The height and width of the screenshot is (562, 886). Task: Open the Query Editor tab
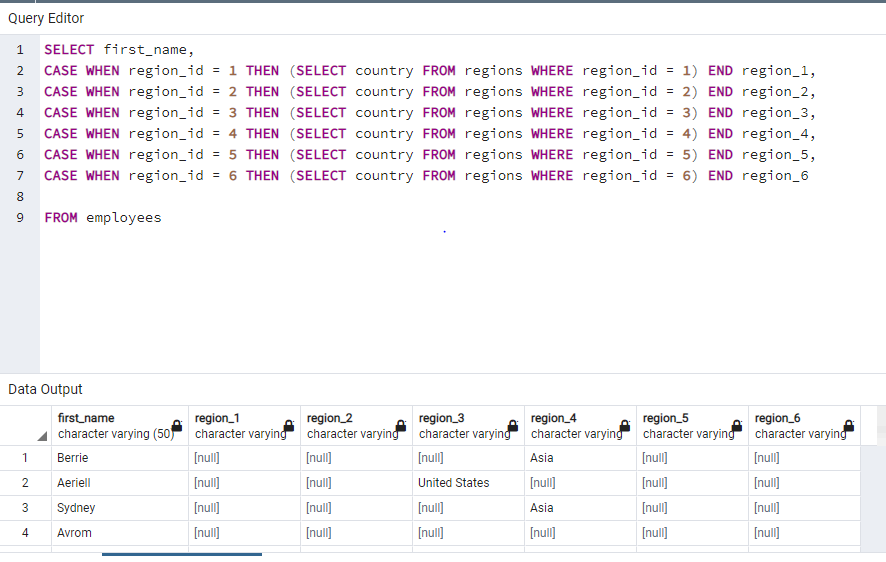point(46,19)
